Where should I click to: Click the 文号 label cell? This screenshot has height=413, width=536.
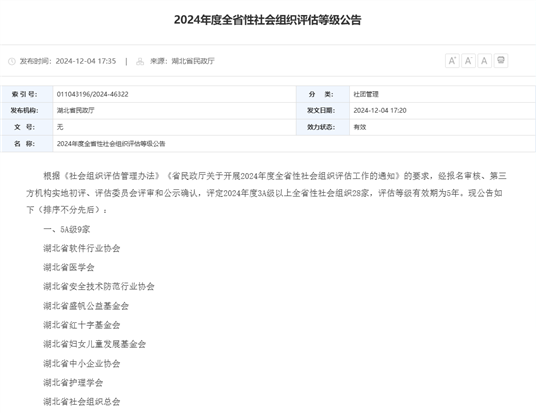[x=27, y=127]
